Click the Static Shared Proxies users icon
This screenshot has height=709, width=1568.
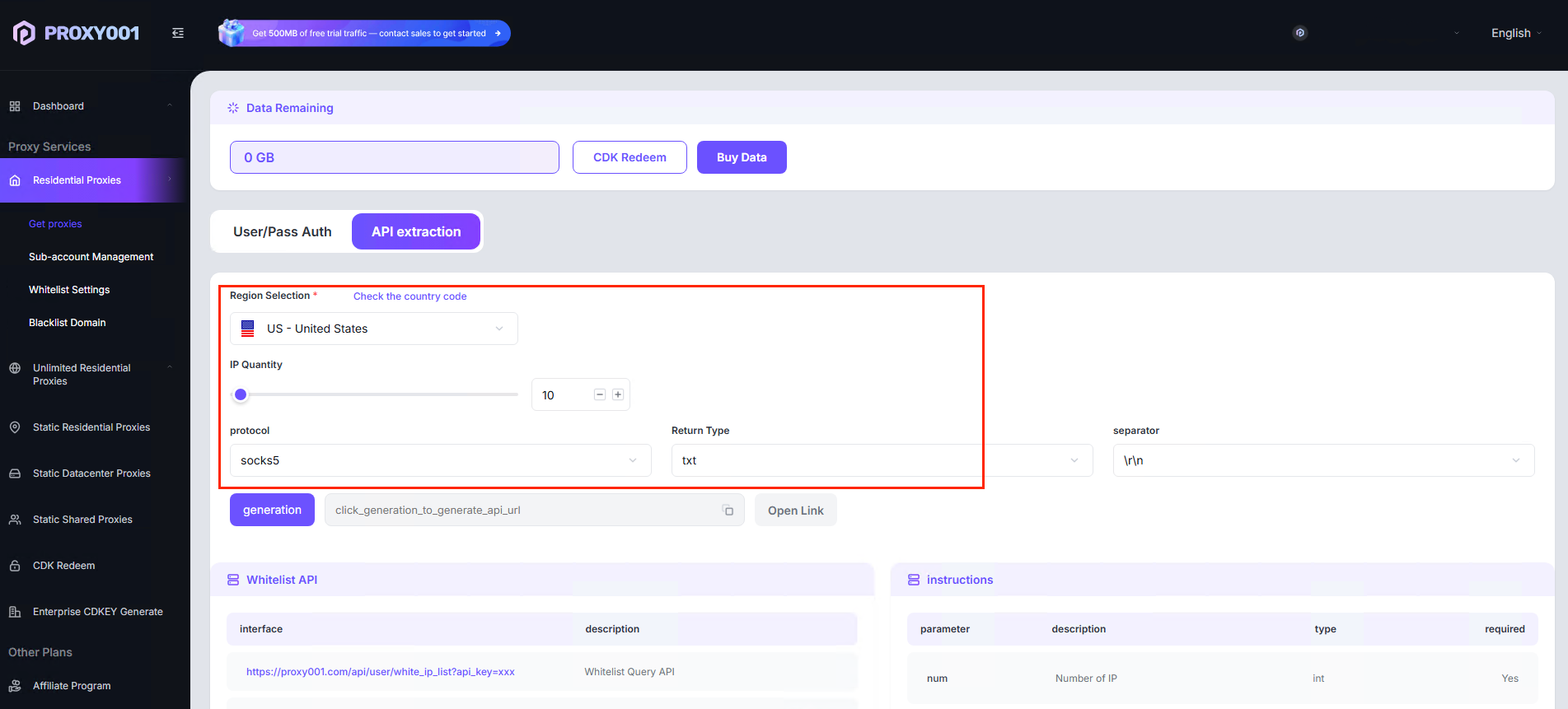pos(15,520)
